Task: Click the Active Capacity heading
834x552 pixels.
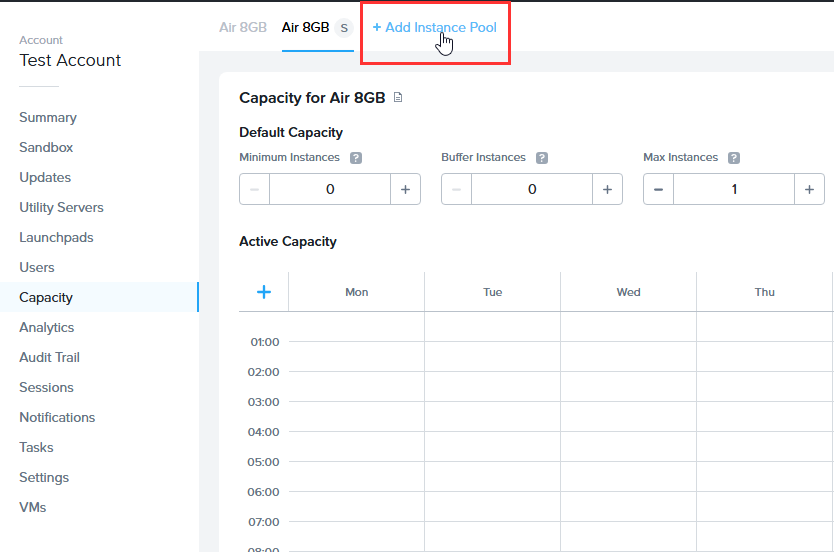Action: pos(288,241)
